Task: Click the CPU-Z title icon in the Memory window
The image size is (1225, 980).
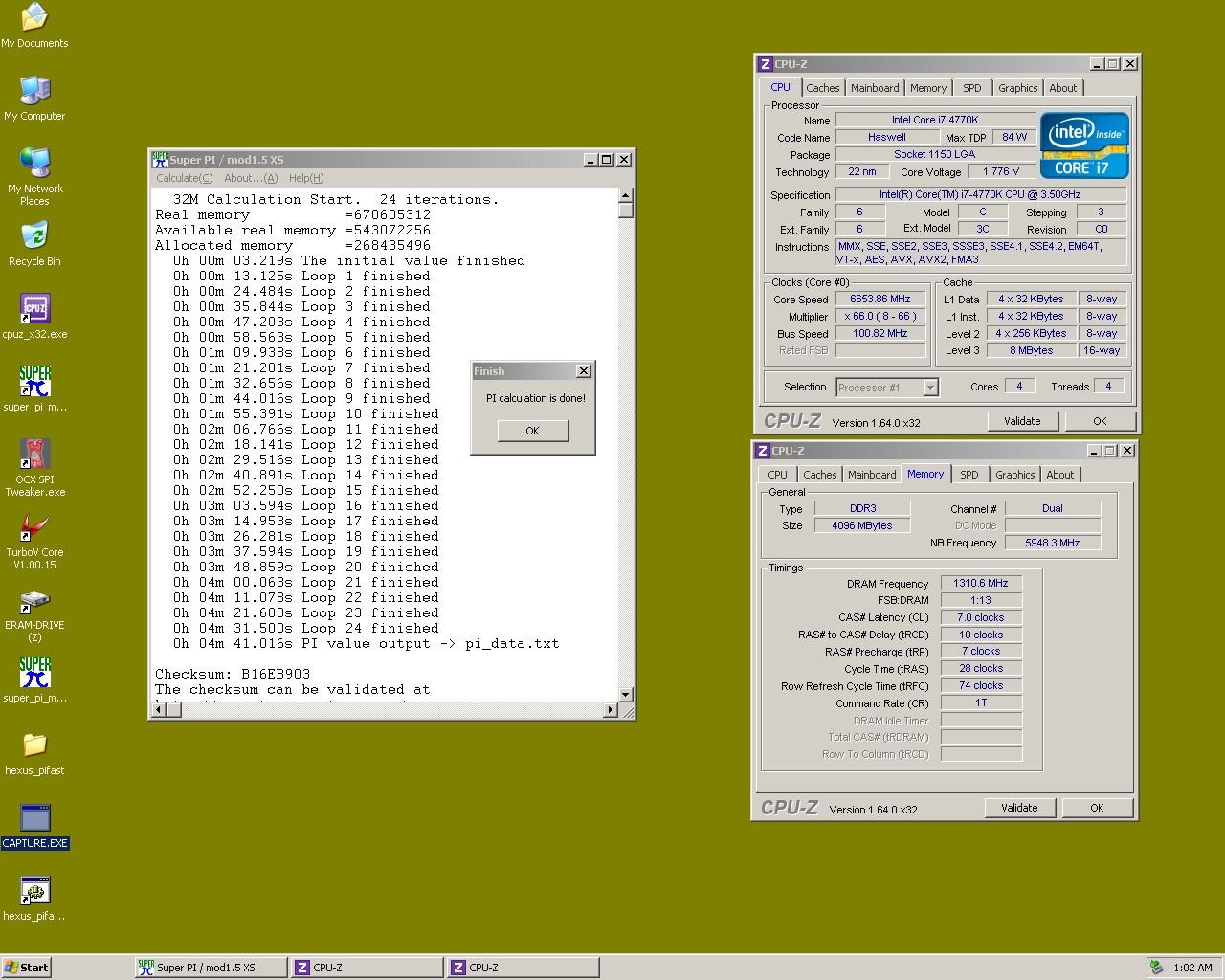Action: pyautogui.click(x=763, y=451)
